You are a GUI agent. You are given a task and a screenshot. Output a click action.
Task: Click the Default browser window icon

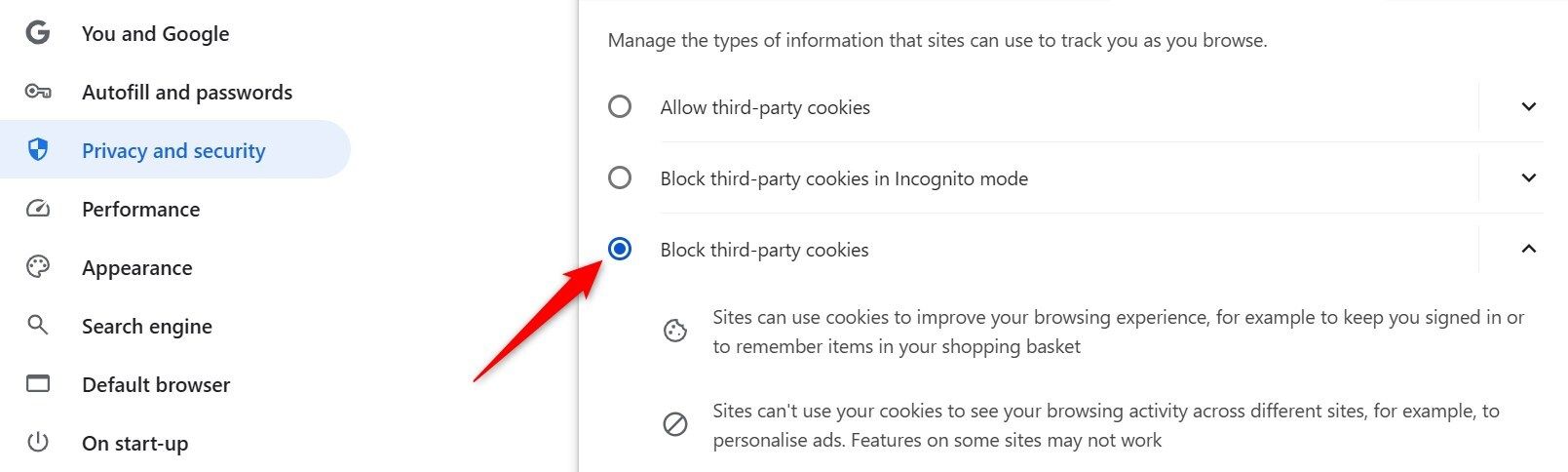38,384
